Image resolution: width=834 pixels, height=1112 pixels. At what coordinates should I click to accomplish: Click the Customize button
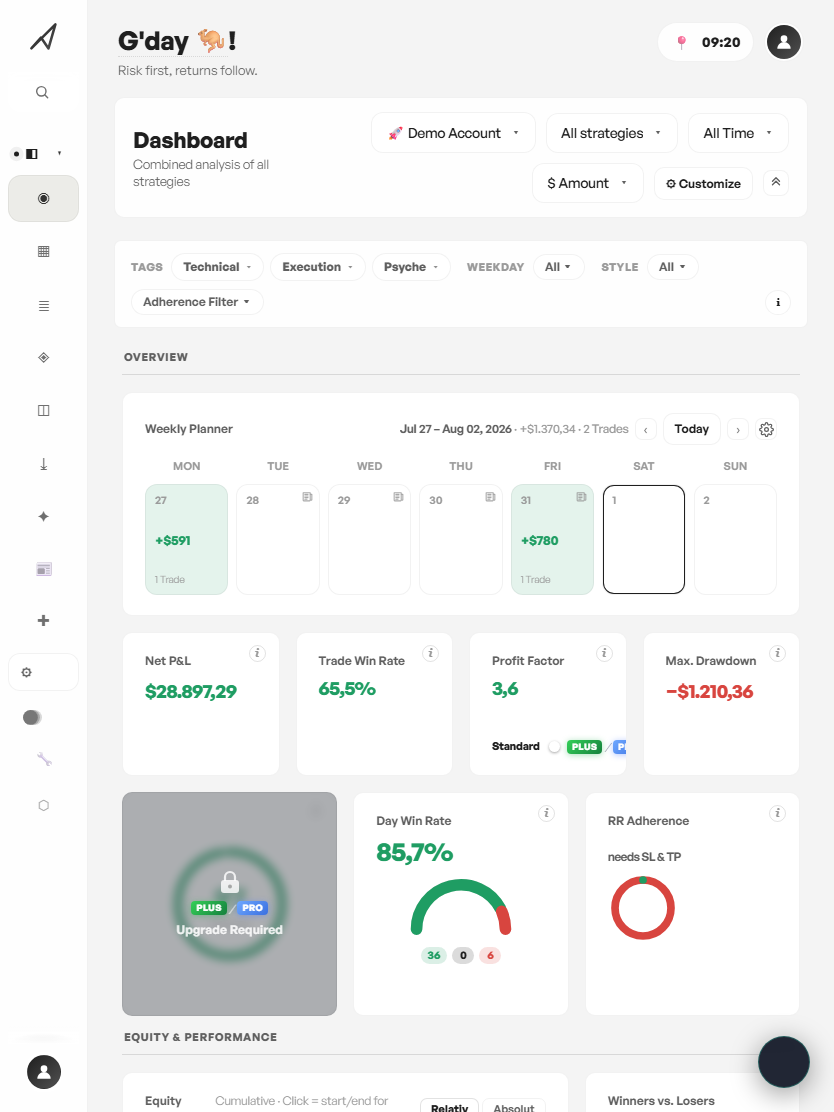tap(703, 184)
